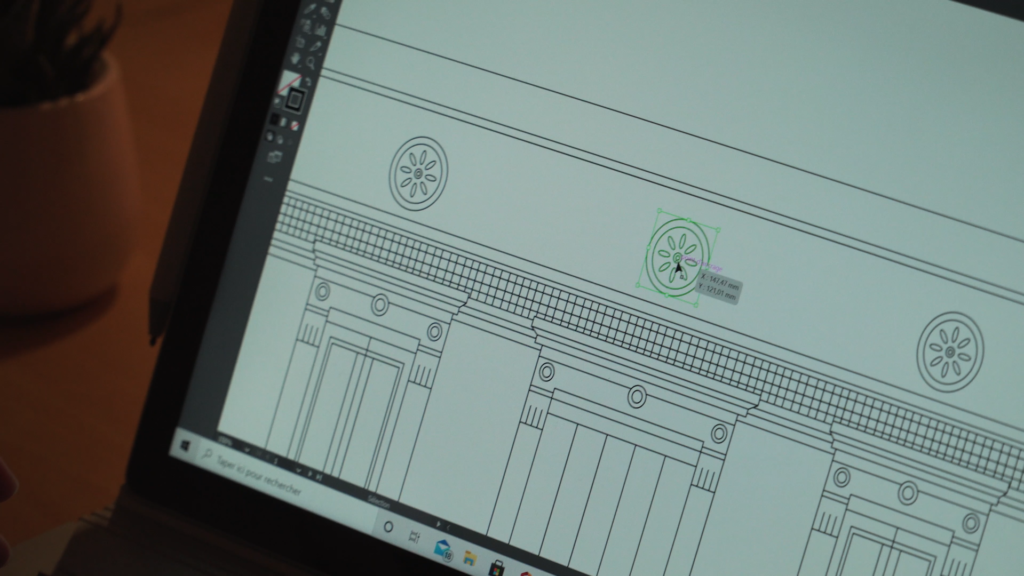The image size is (1024, 576).
Task: Enable Draw Normal mode
Action: (270, 136)
